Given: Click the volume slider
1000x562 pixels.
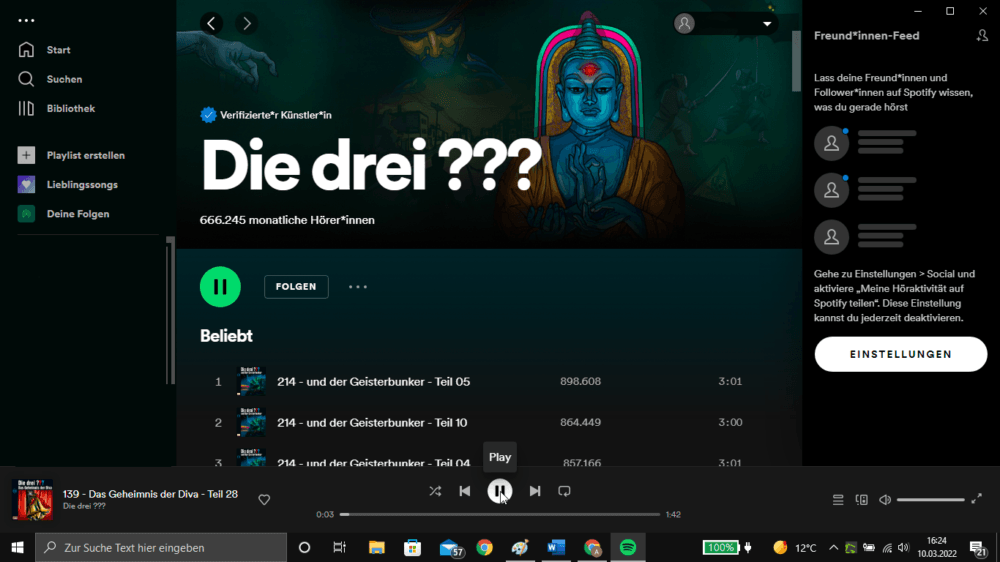Looking at the screenshot, I should coord(930,500).
